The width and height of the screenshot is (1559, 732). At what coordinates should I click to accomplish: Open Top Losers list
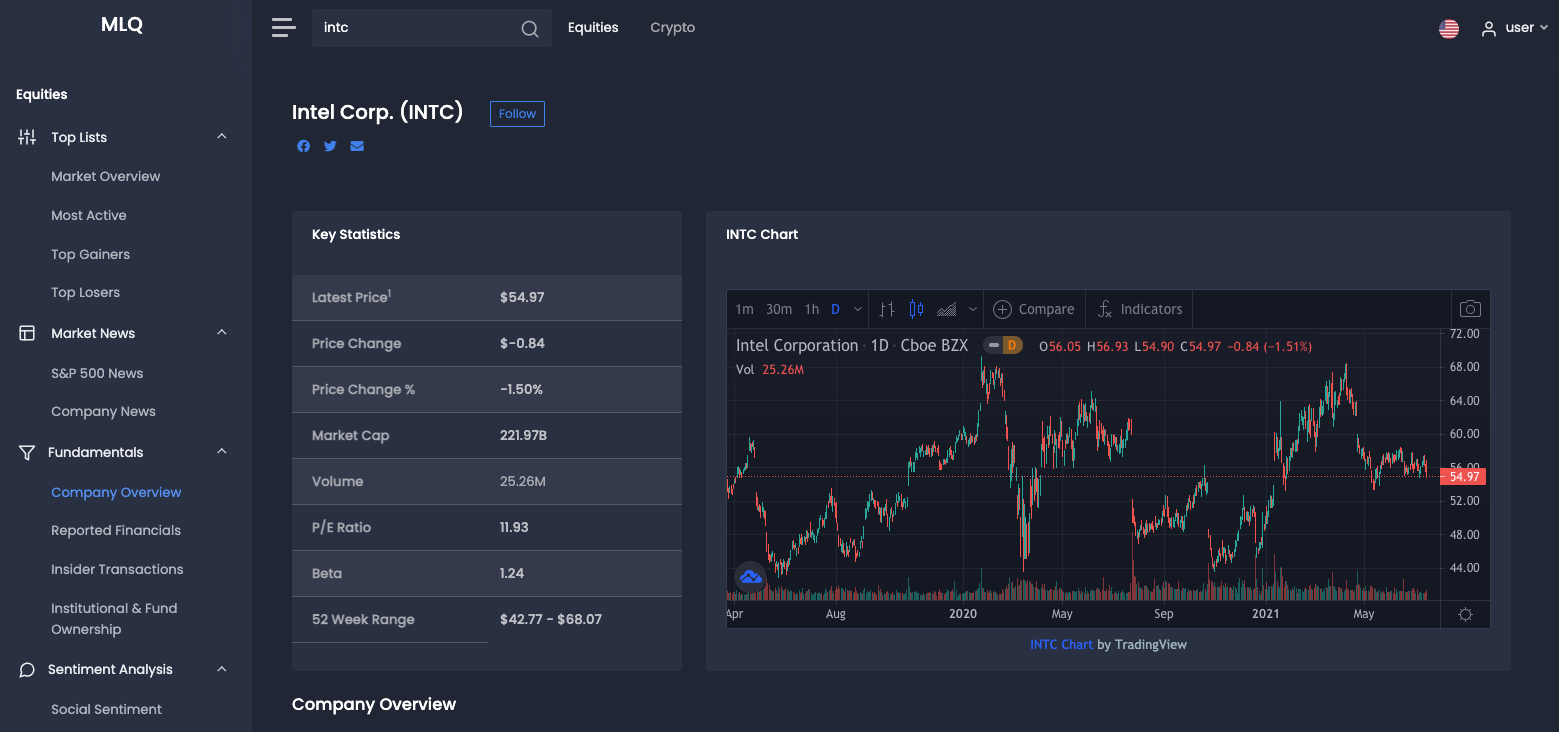(x=86, y=292)
